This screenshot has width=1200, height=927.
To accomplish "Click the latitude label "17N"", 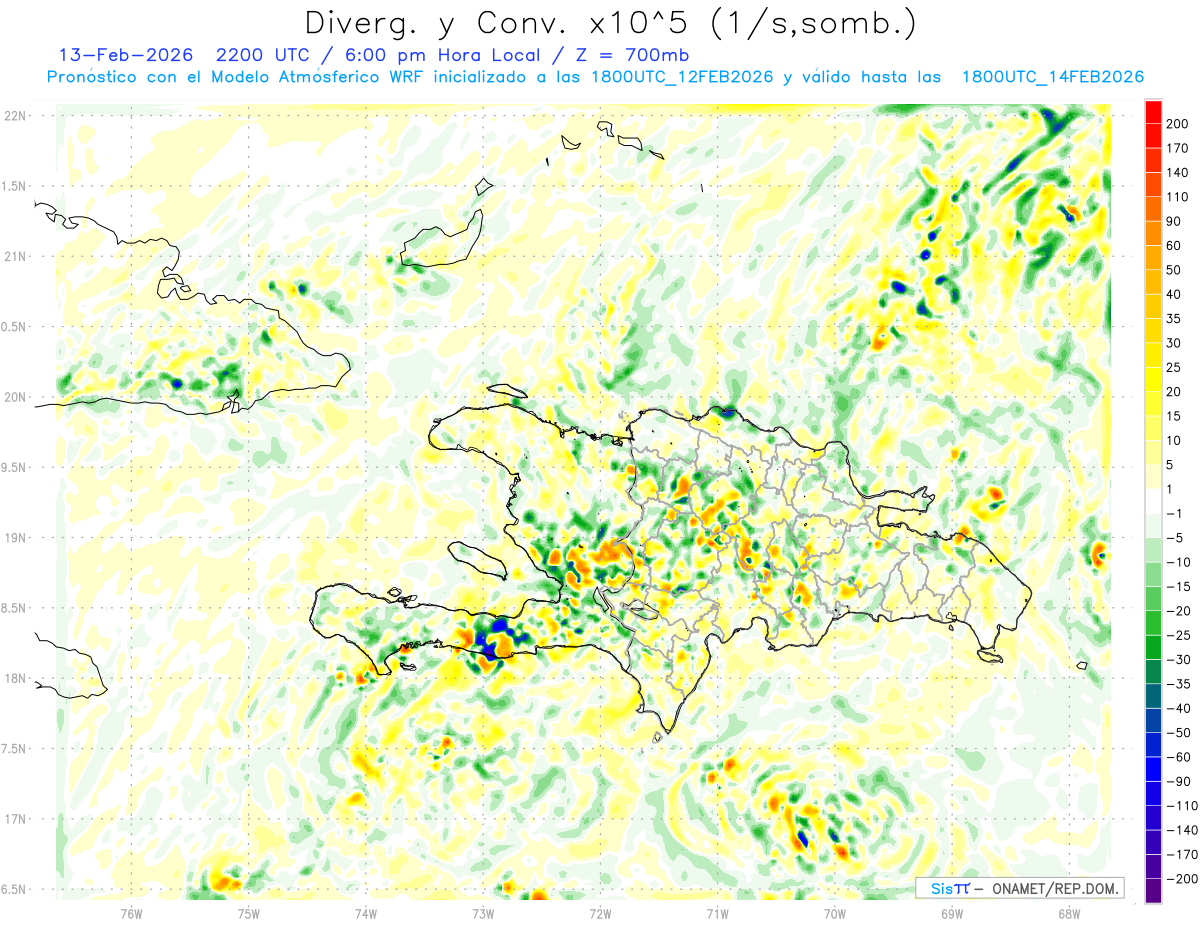I will (x=15, y=820).
